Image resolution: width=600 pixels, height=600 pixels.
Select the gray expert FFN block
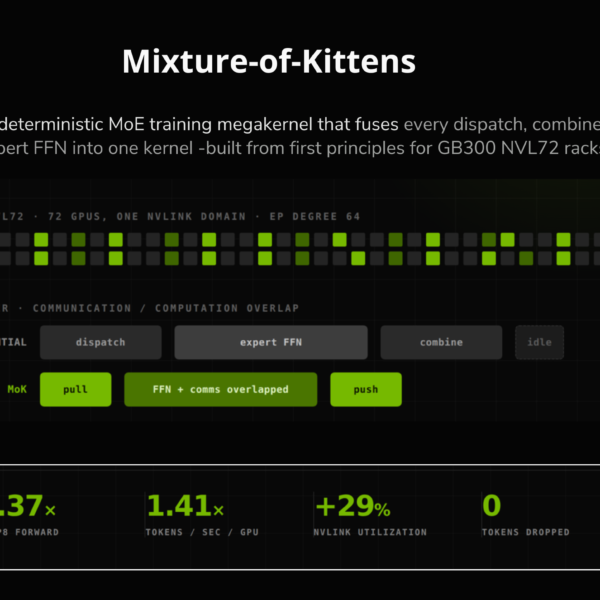[271, 342]
